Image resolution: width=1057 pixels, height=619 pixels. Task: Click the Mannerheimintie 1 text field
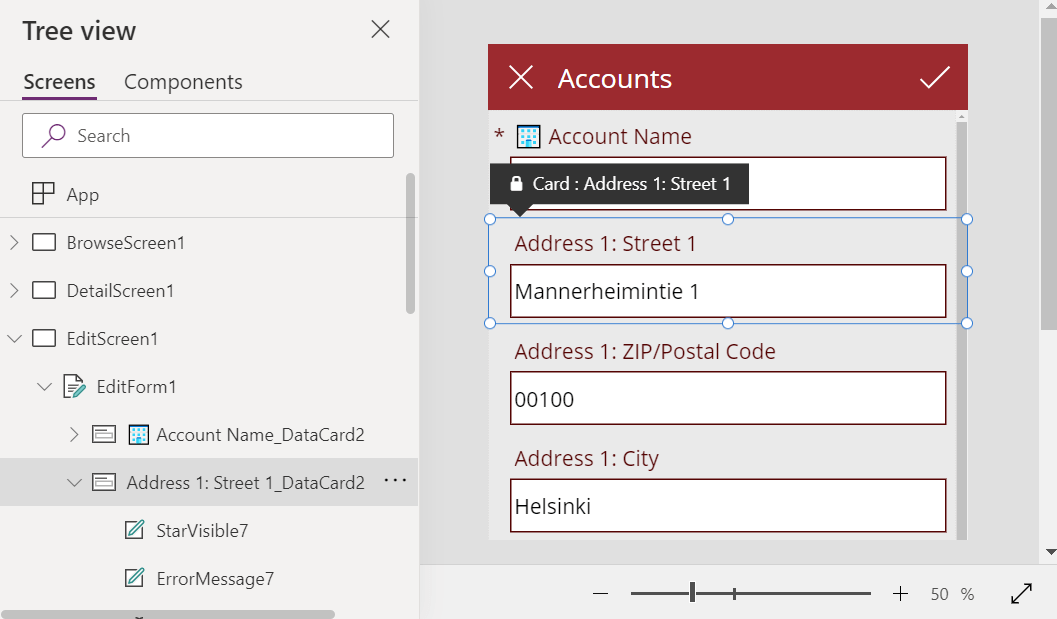tap(727, 291)
